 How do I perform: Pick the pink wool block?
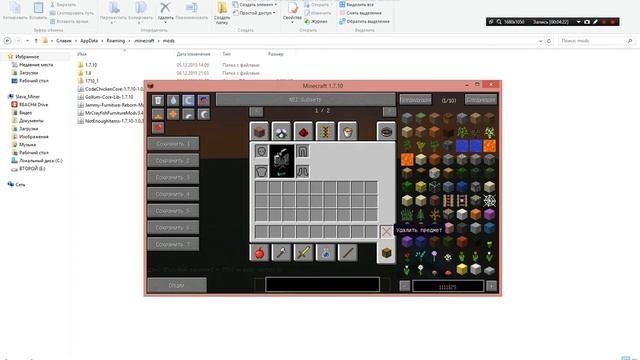448,228
